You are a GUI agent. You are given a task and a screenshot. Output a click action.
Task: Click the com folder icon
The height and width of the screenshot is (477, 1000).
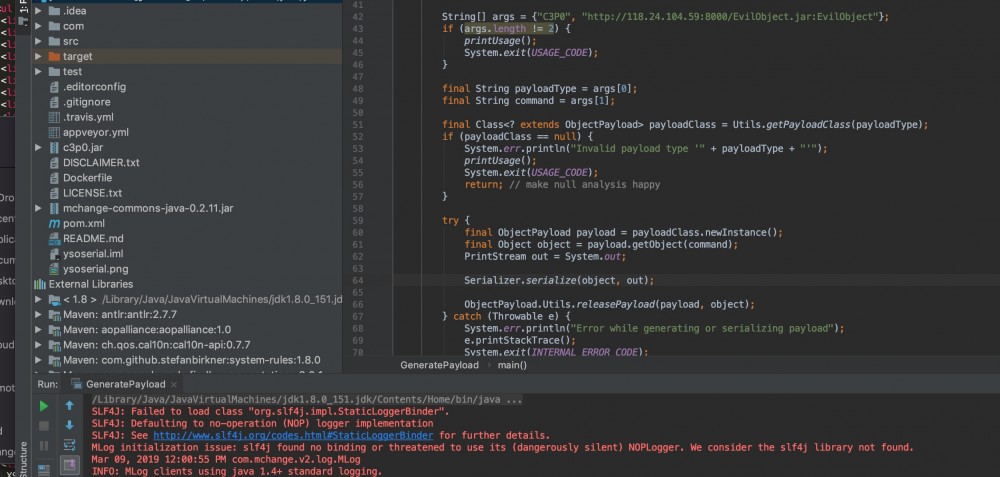point(54,26)
